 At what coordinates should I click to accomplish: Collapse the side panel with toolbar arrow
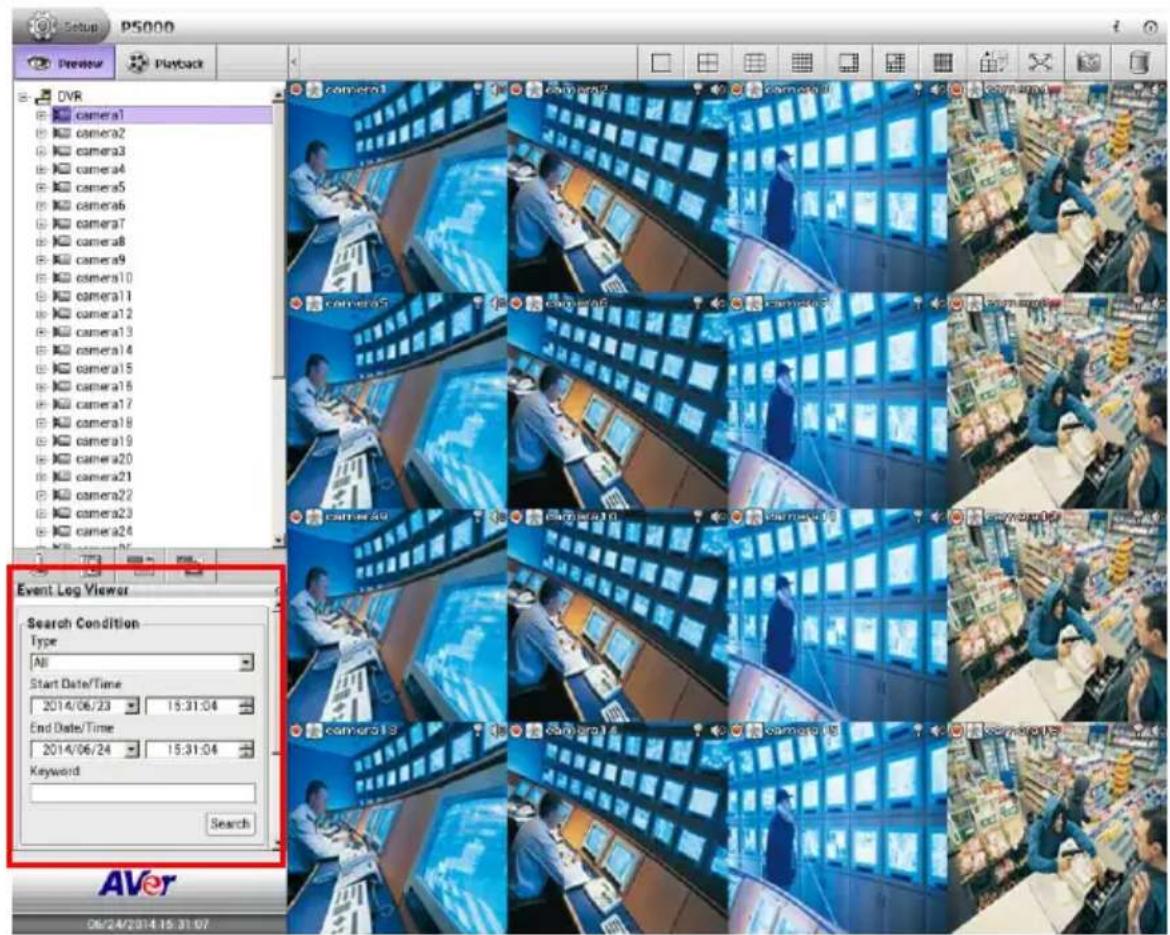point(294,63)
